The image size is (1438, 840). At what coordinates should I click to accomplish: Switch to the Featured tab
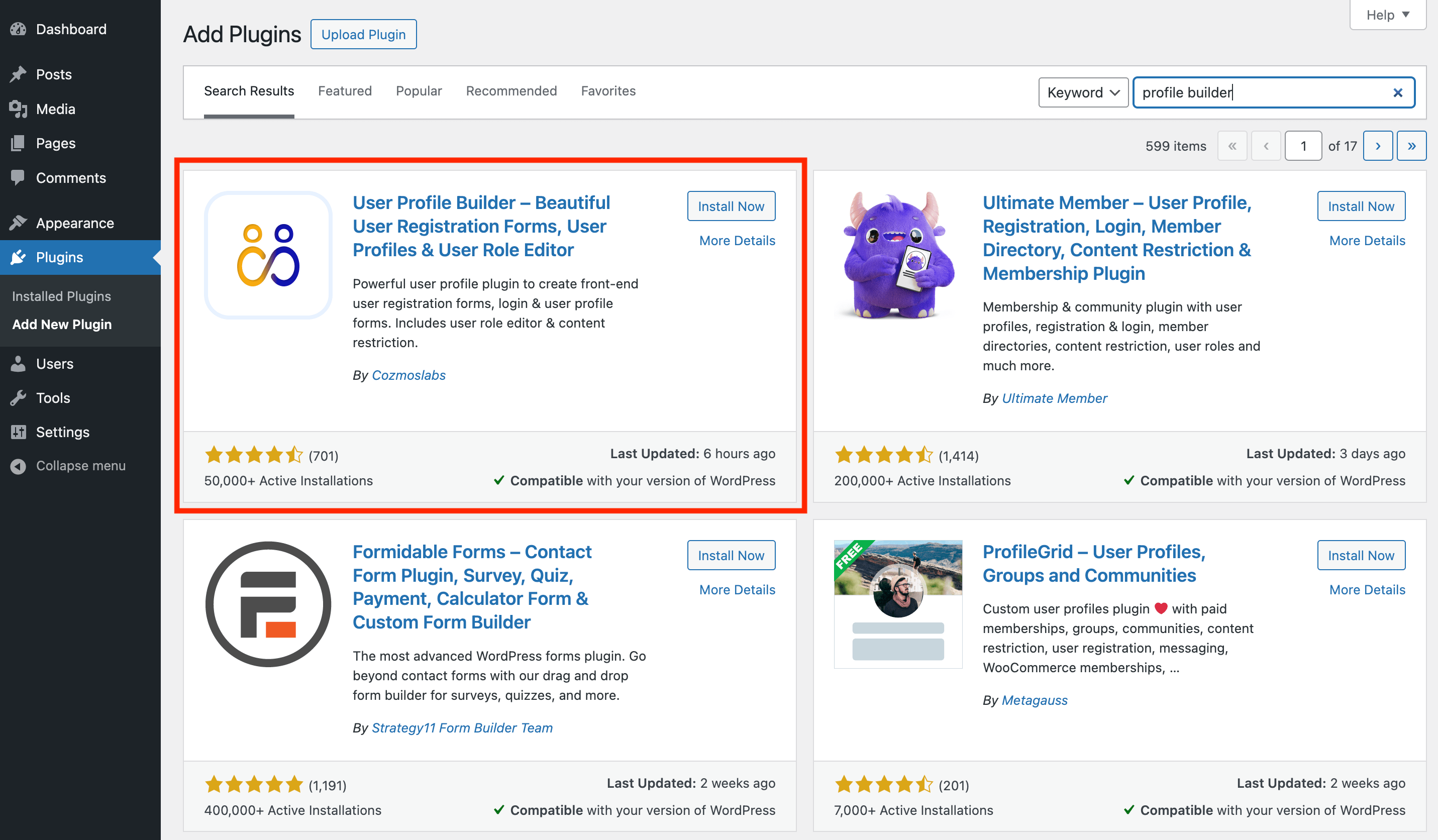[345, 91]
